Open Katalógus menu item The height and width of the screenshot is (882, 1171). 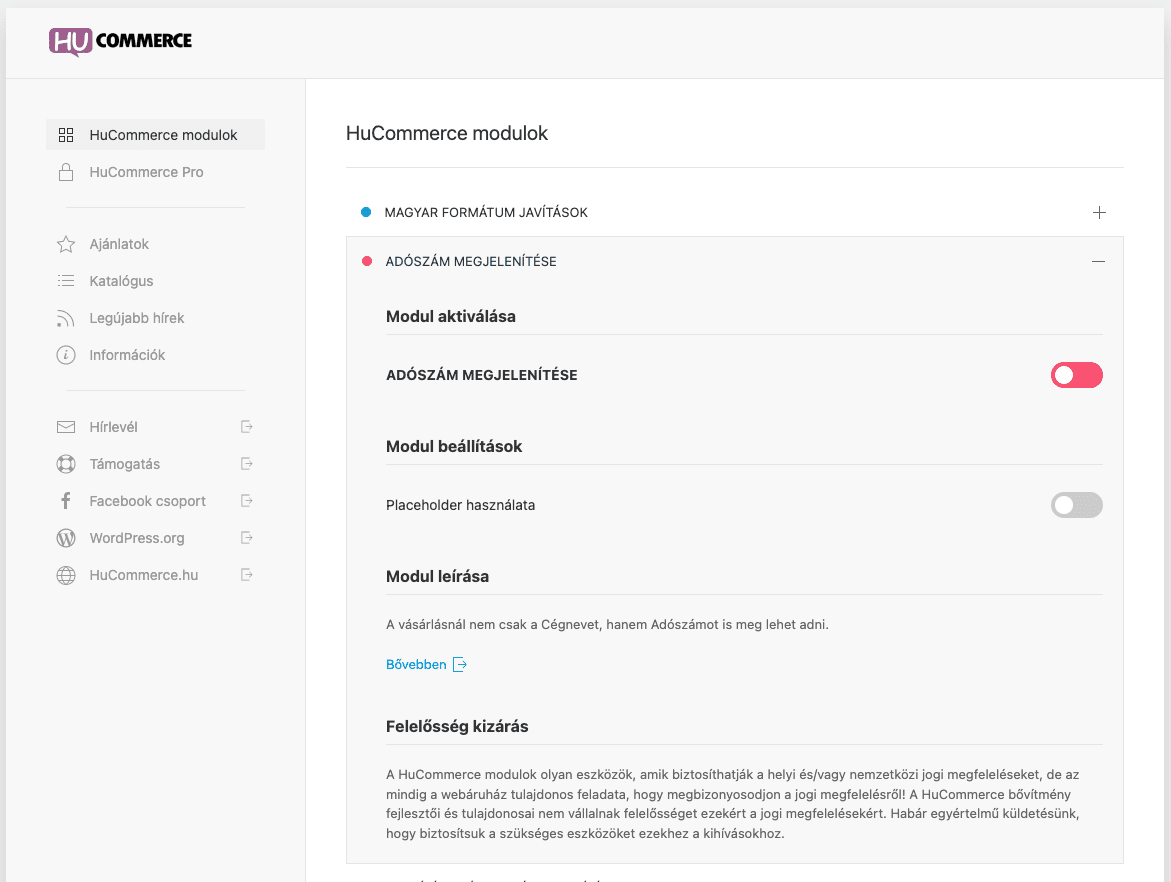(155, 281)
